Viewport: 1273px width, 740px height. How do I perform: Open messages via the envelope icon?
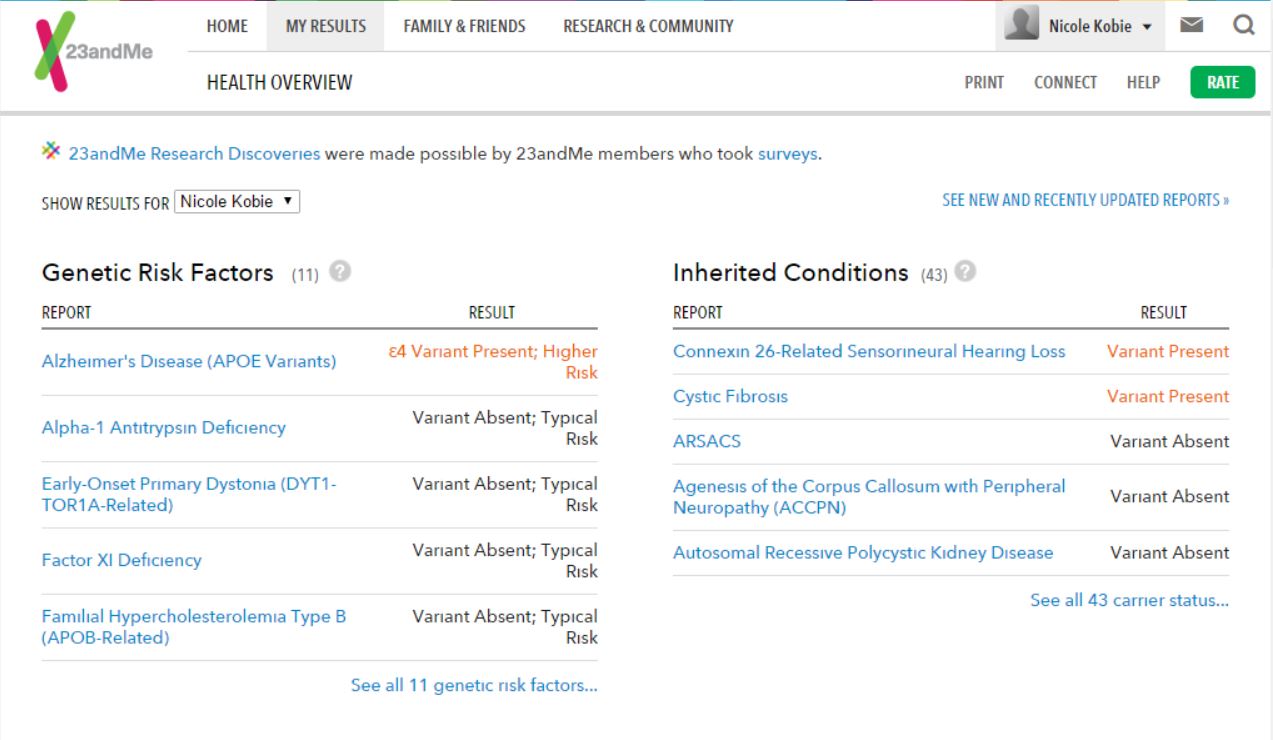click(x=1193, y=26)
